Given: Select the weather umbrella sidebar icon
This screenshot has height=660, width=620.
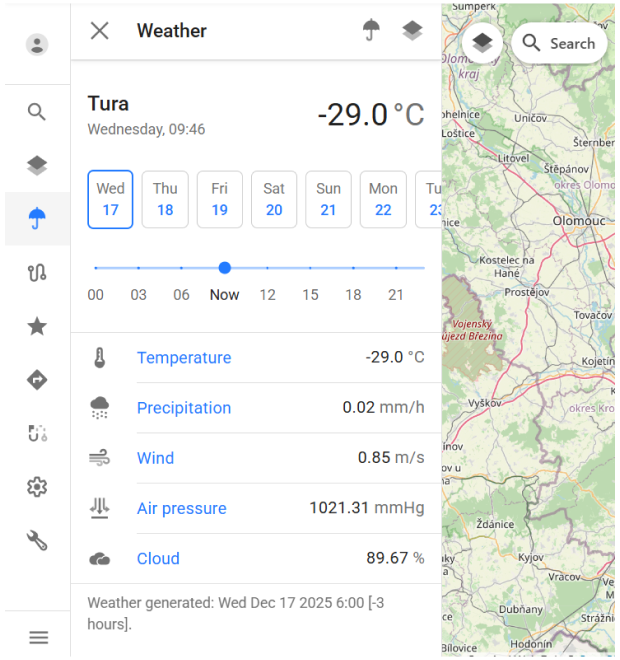Looking at the screenshot, I should (37, 218).
